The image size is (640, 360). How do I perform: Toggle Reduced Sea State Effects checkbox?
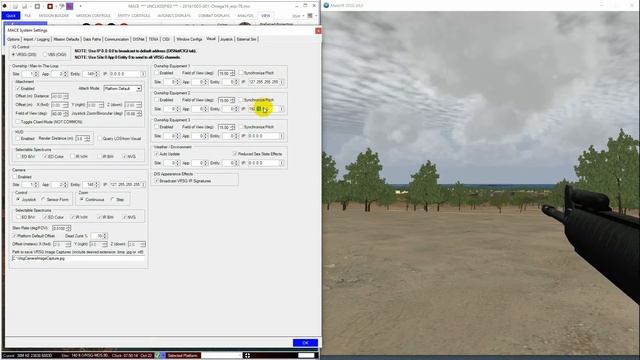point(235,154)
